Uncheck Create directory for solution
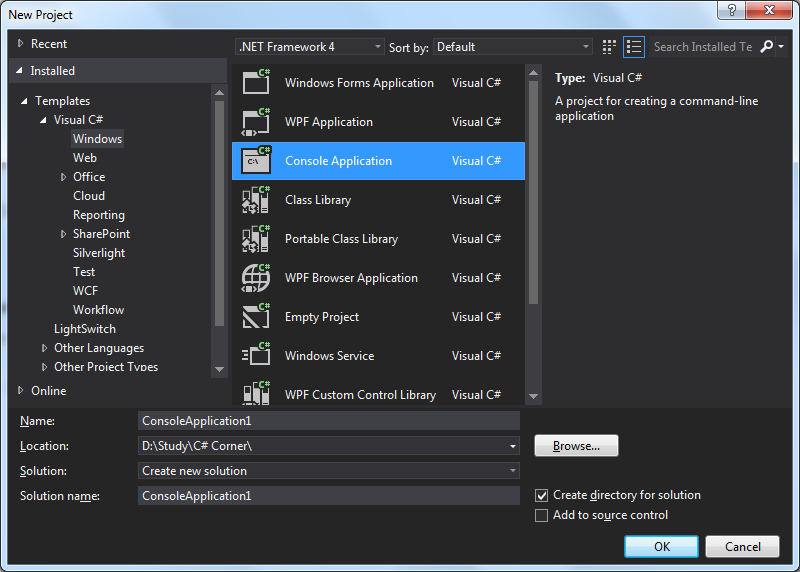800x572 pixels. (x=542, y=495)
